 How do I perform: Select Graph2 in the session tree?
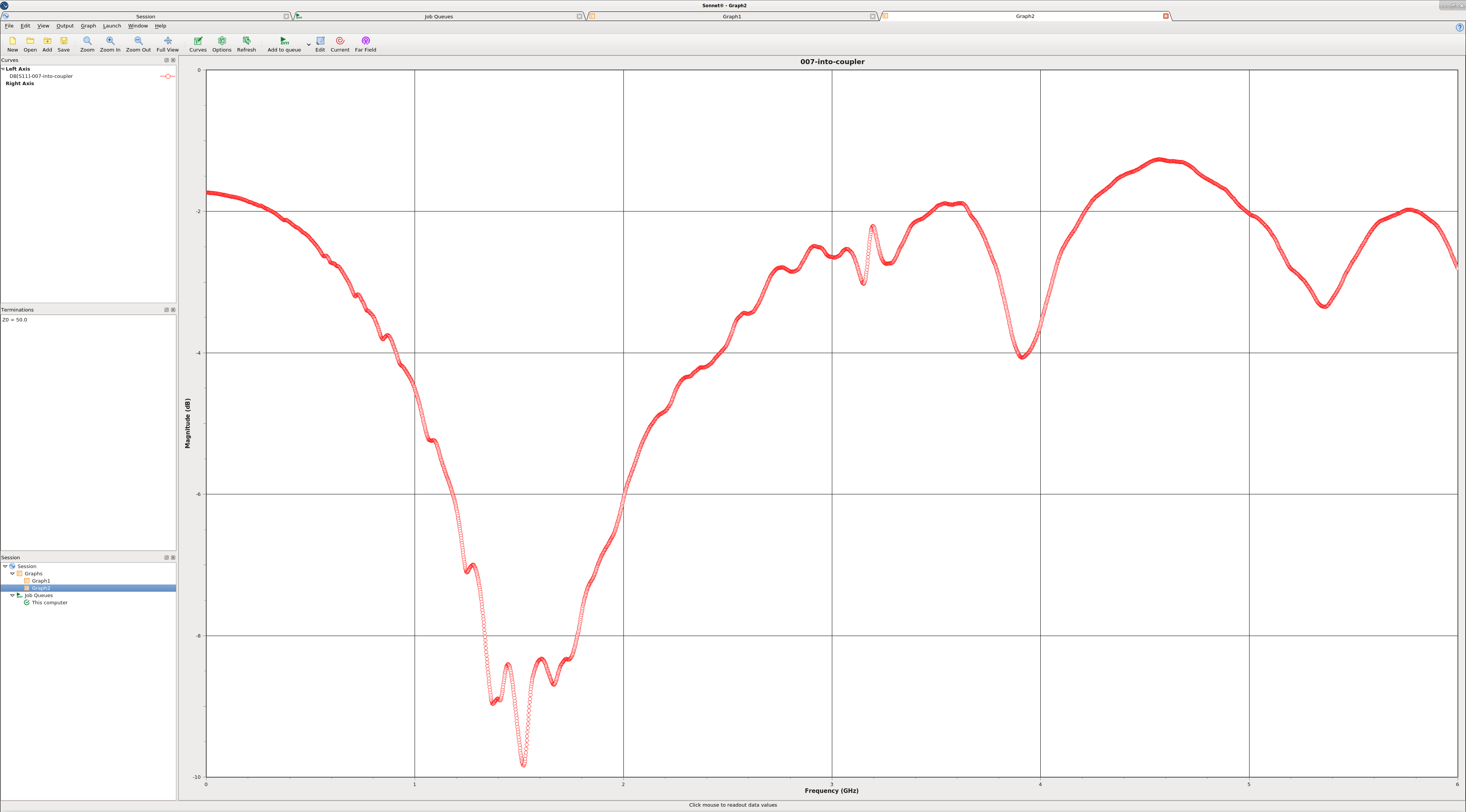41,588
